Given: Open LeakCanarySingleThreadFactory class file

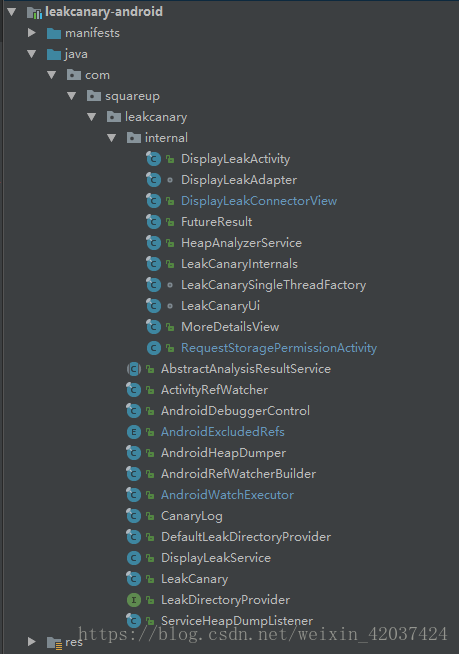Looking at the screenshot, I should (274, 285).
